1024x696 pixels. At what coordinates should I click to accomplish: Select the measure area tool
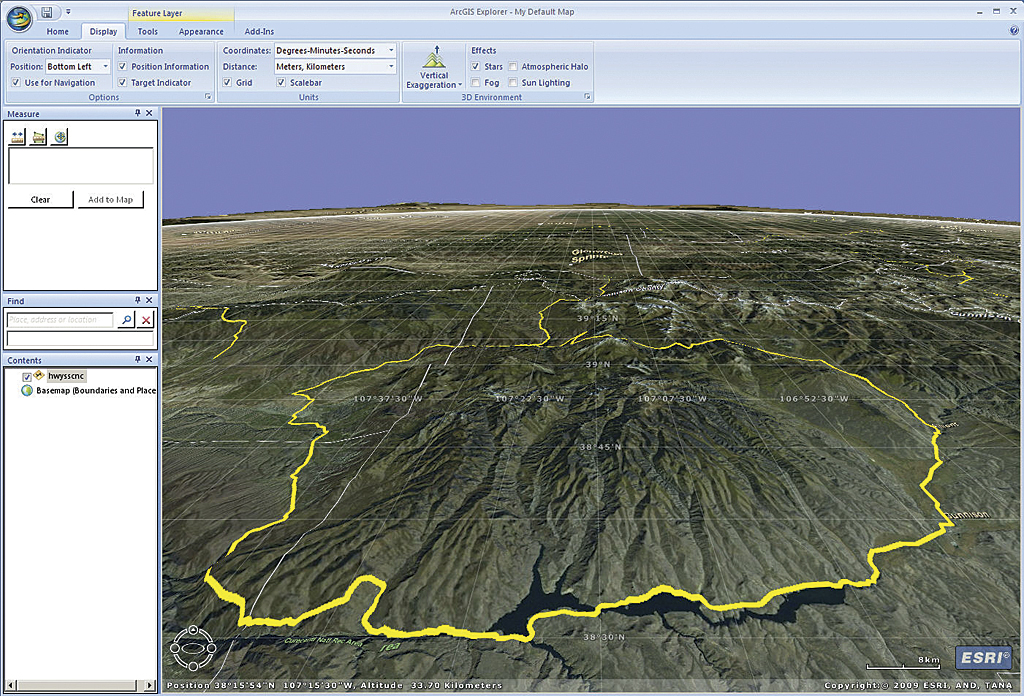39,136
